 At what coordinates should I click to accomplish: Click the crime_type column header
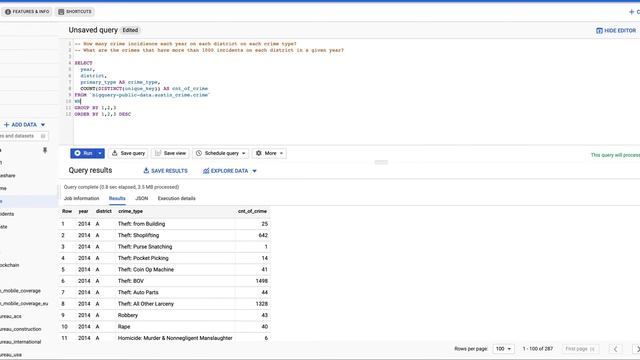click(131, 211)
